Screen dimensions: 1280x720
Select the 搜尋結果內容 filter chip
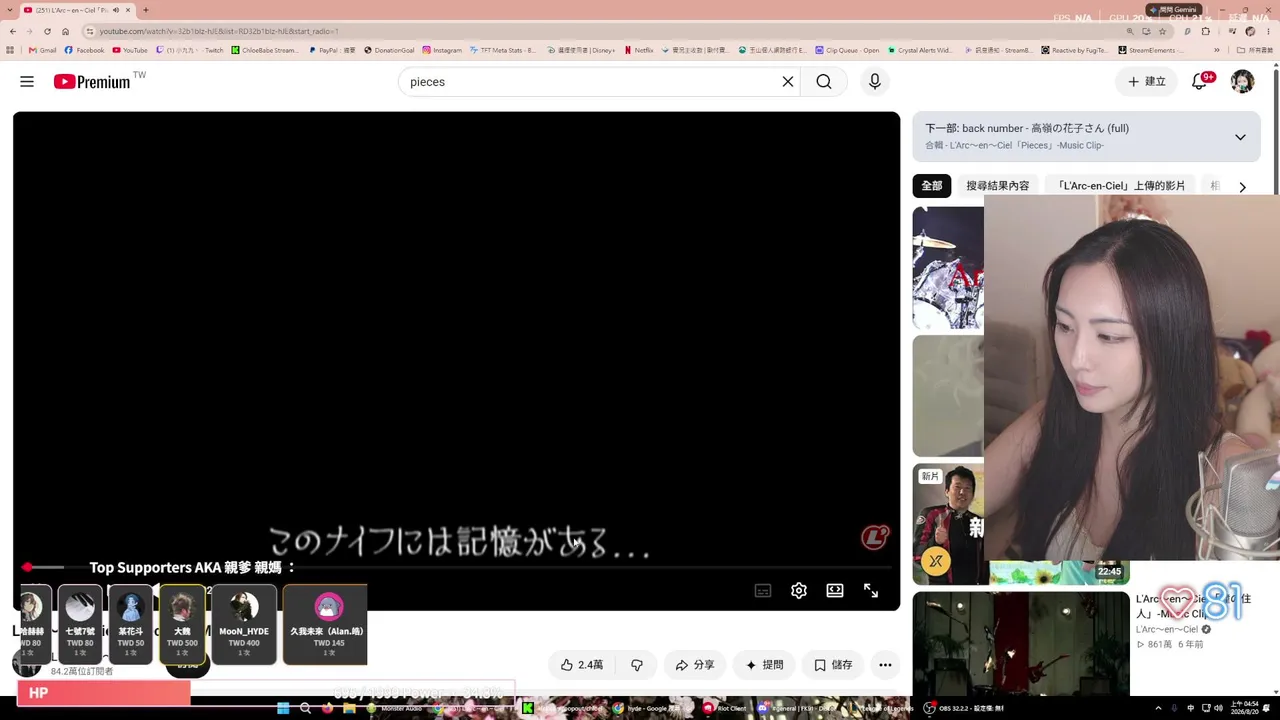pos(998,186)
